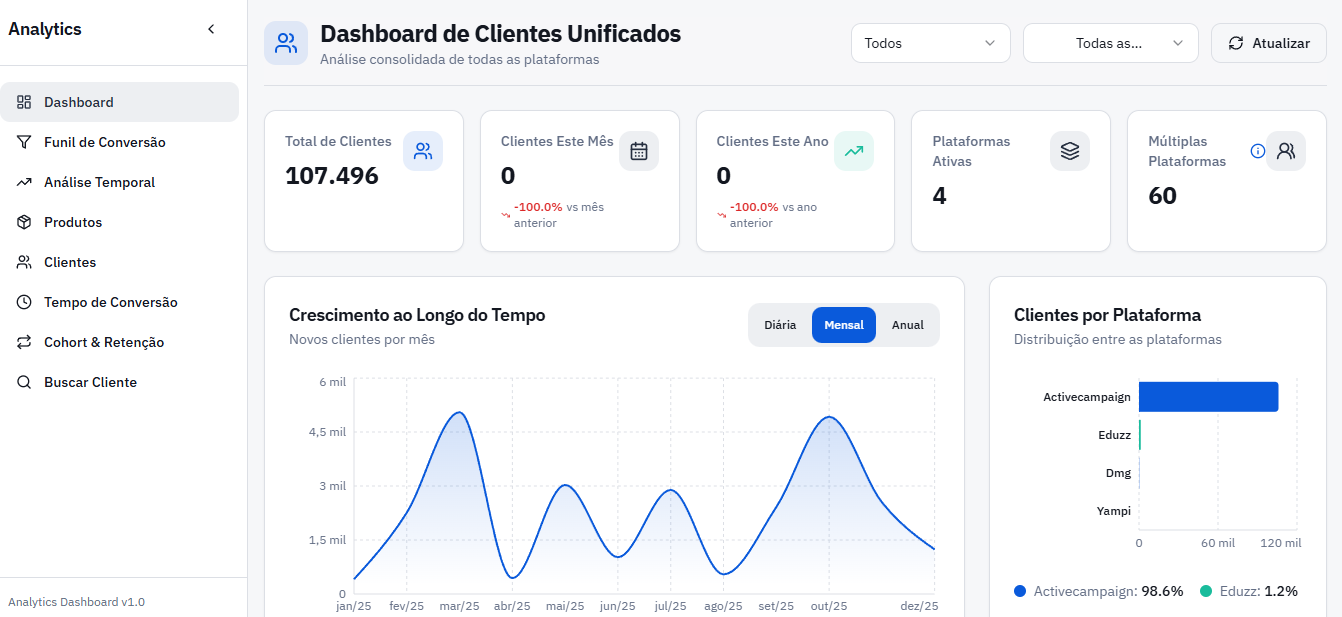The image size is (1342, 617).
Task: Collapse the Analytics sidebar with the chevron
Action: [x=211, y=29]
